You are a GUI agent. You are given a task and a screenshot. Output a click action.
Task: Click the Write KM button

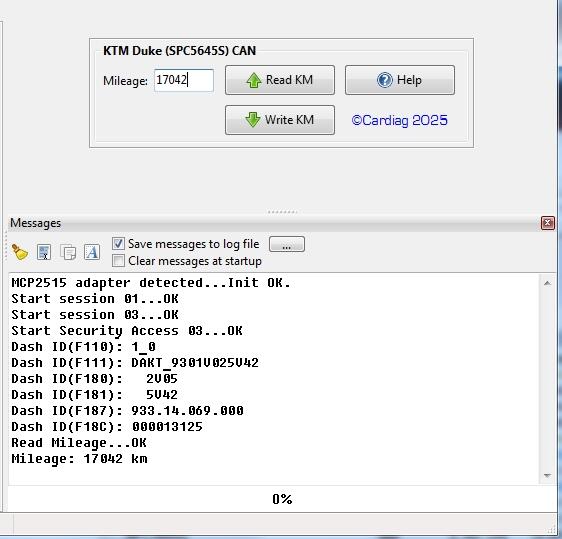(x=280, y=120)
